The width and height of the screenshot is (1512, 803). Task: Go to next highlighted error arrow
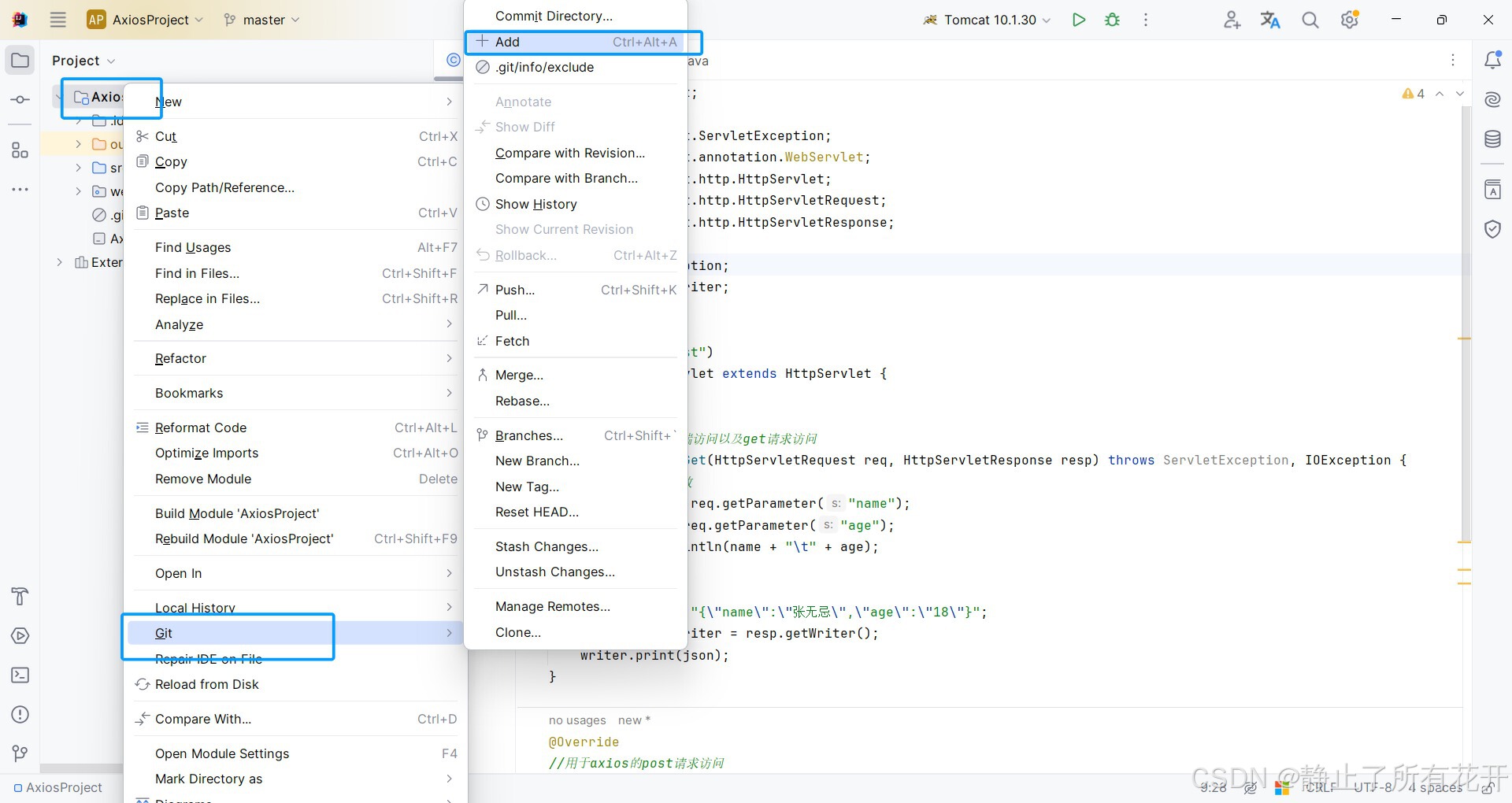click(x=1459, y=94)
